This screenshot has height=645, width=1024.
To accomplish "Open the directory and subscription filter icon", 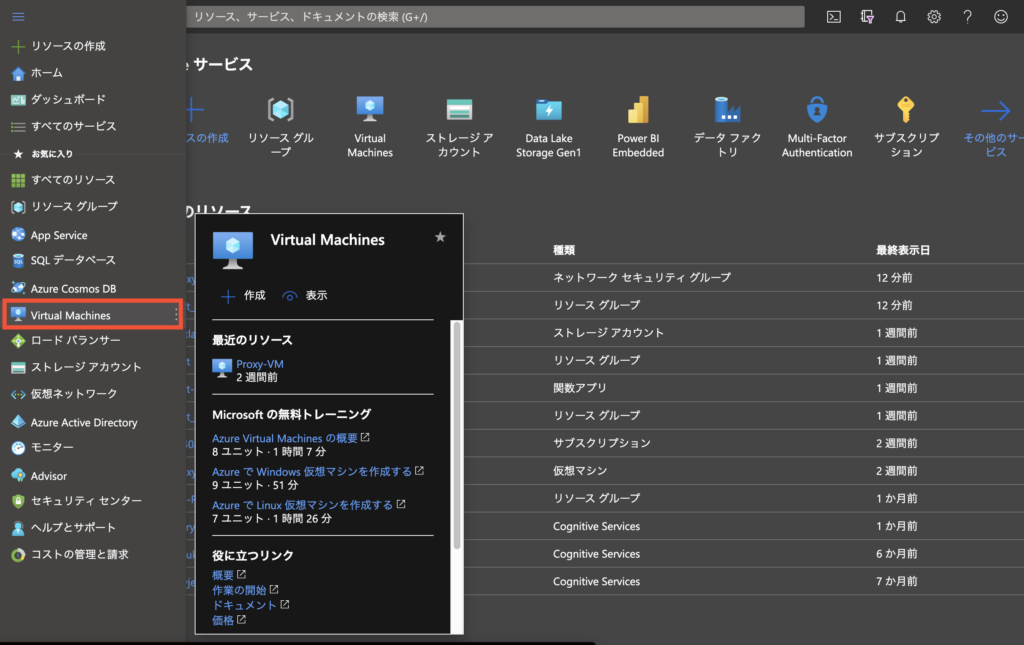I will coord(867,17).
